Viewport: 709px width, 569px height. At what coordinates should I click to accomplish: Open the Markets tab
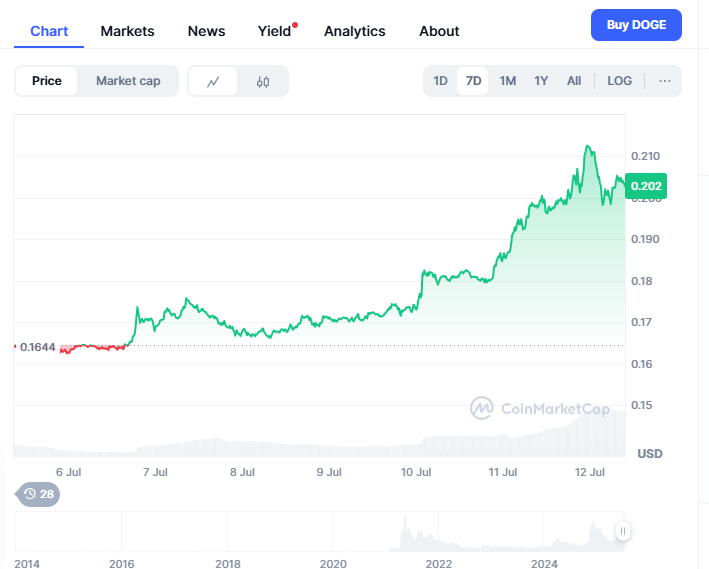click(x=127, y=31)
